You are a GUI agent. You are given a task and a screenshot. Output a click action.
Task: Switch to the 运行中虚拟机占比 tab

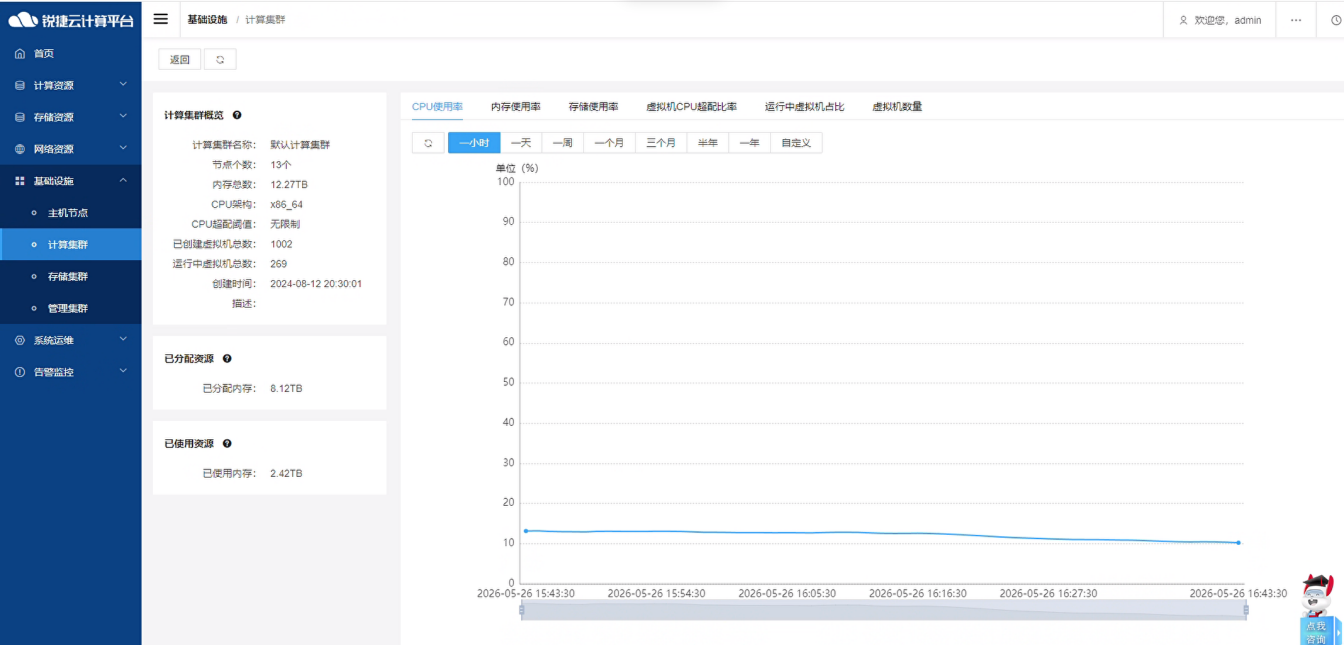[x=805, y=106]
